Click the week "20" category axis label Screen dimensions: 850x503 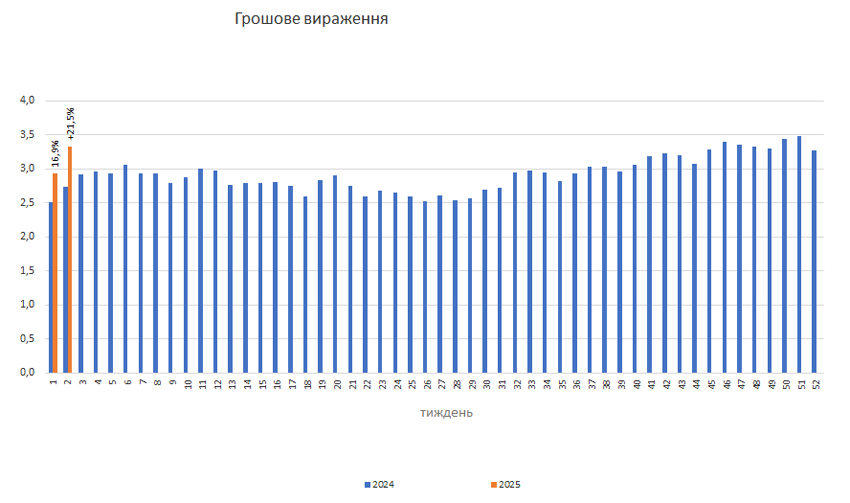(x=338, y=384)
